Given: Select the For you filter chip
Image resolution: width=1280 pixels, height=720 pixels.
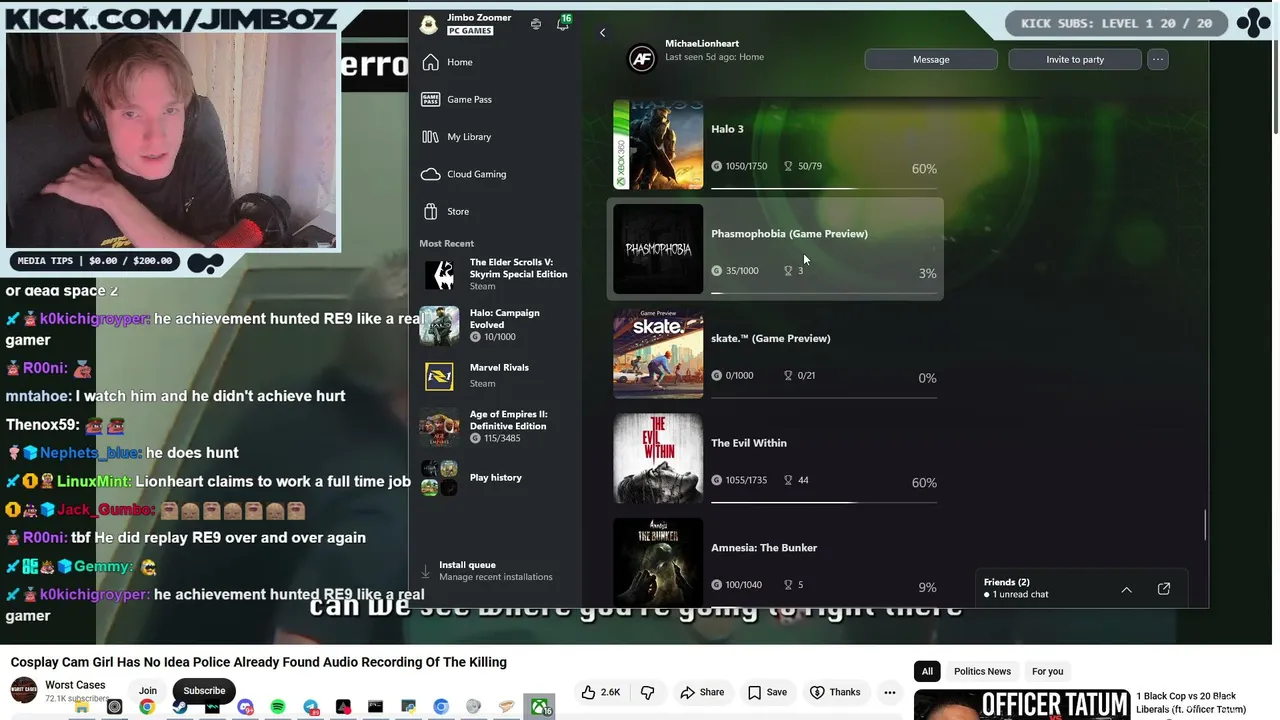Looking at the screenshot, I should point(1047,671).
